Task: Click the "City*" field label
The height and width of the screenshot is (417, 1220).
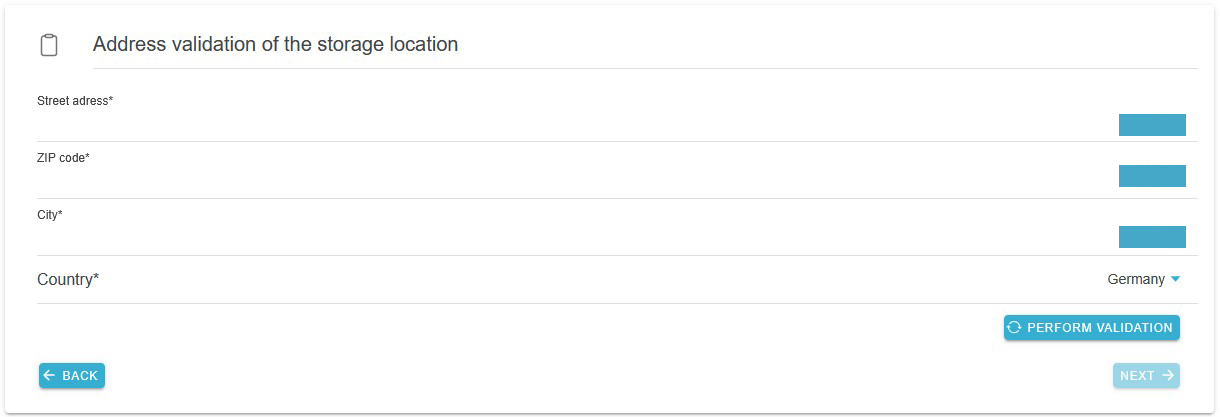Action: click(50, 215)
